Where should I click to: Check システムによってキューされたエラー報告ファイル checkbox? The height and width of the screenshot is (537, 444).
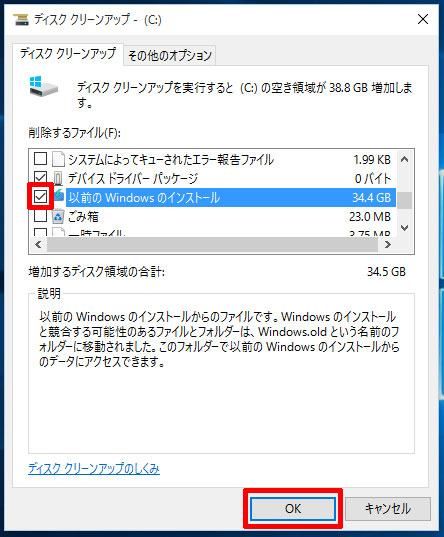[40, 159]
